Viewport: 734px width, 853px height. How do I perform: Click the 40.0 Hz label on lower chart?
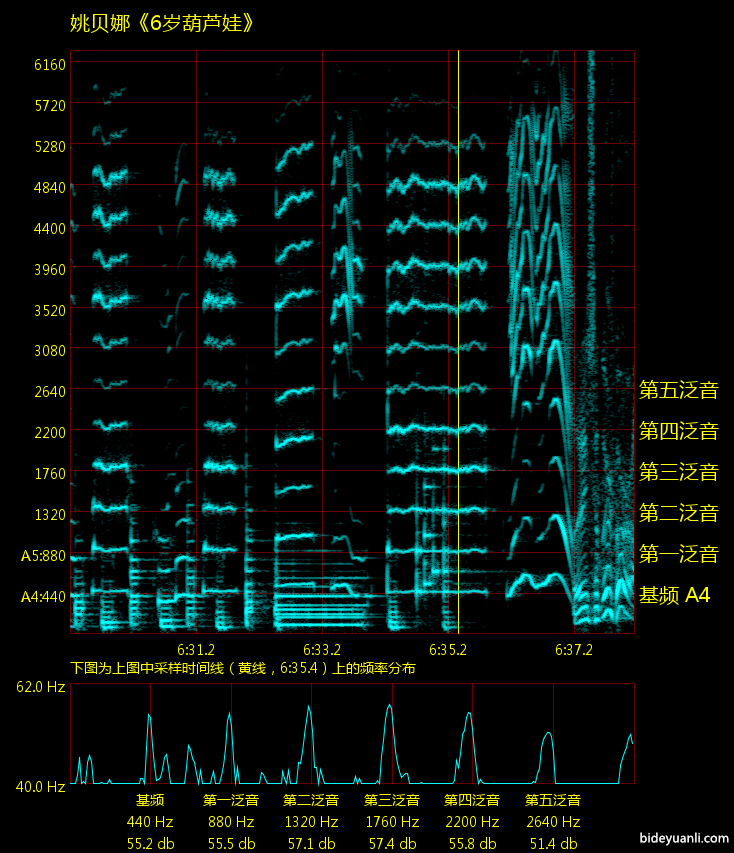click(x=40, y=787)
